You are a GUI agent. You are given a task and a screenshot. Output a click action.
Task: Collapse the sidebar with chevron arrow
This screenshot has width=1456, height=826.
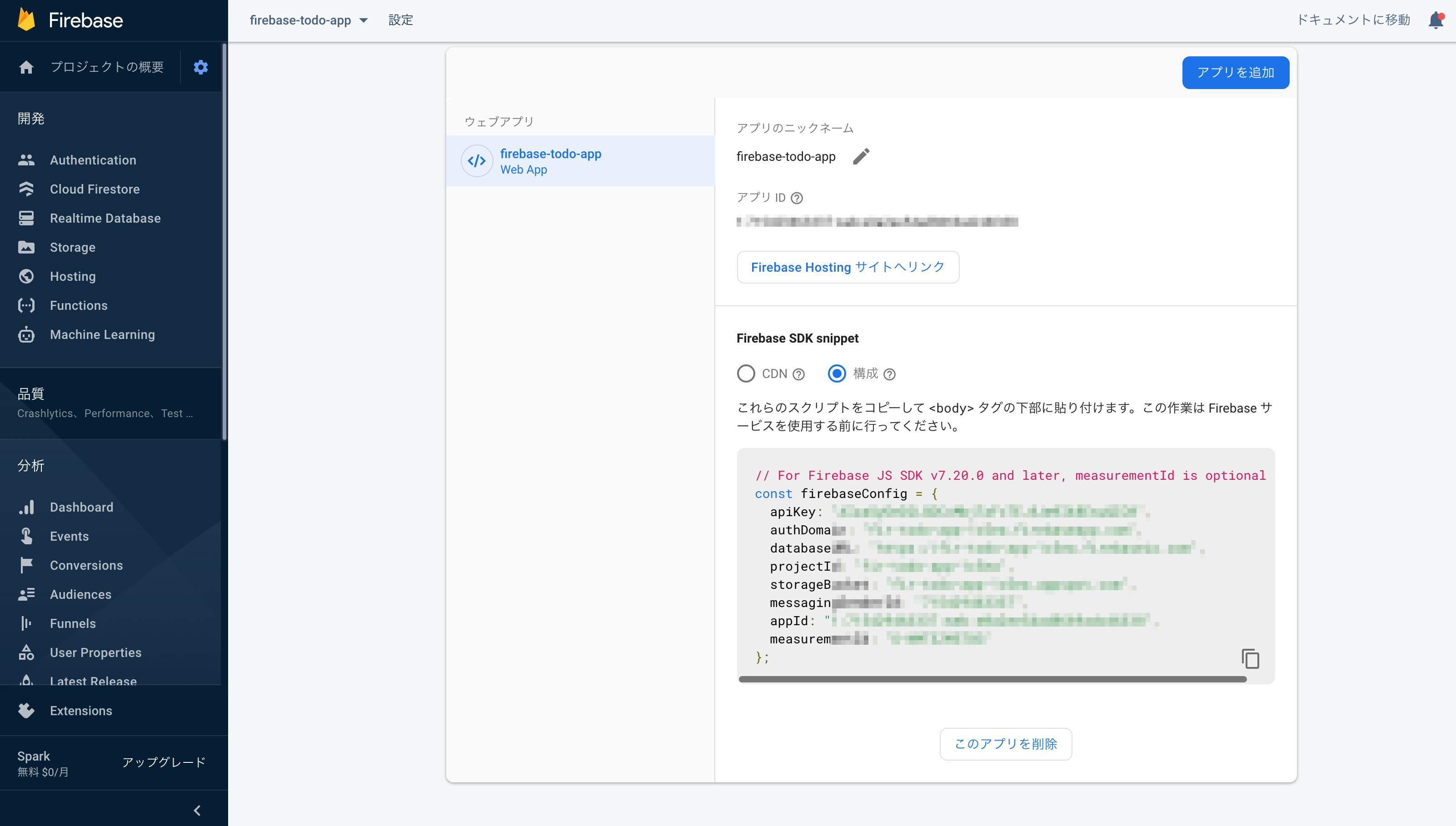[x=197, y=810]
